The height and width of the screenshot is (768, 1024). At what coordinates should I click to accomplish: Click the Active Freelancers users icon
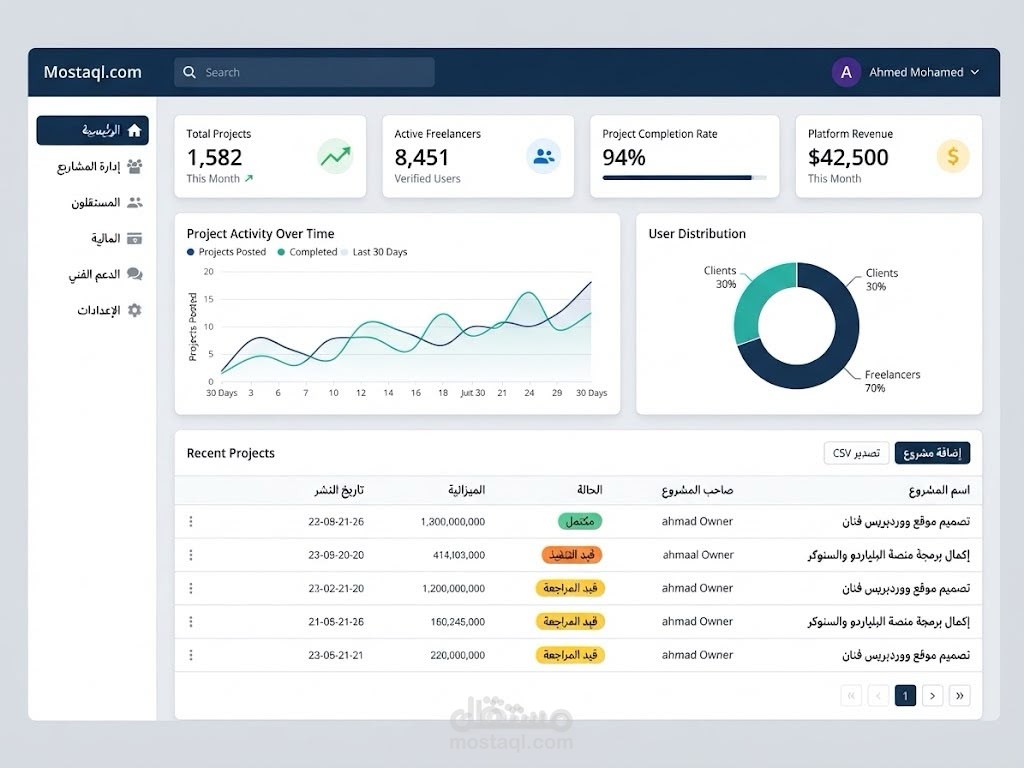543,156
